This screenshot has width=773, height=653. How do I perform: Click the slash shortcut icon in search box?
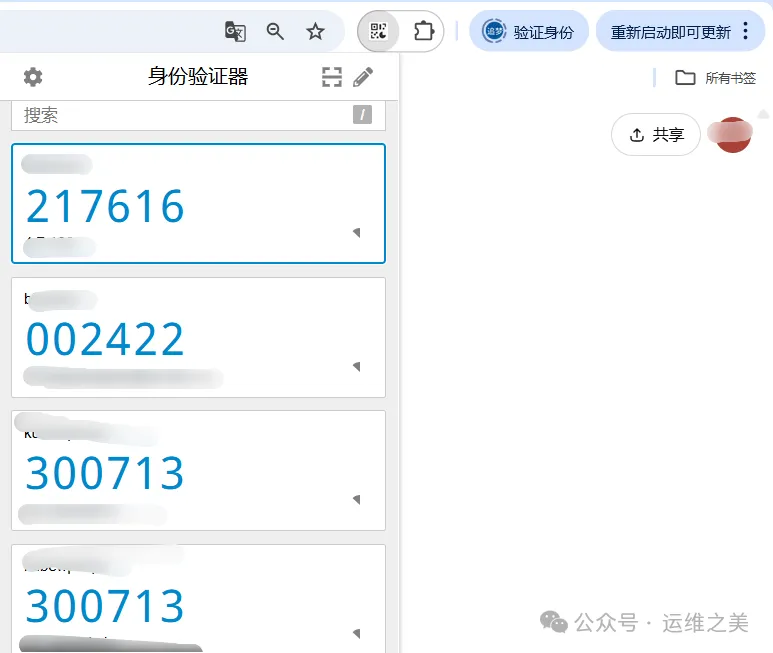coord(362,115)
